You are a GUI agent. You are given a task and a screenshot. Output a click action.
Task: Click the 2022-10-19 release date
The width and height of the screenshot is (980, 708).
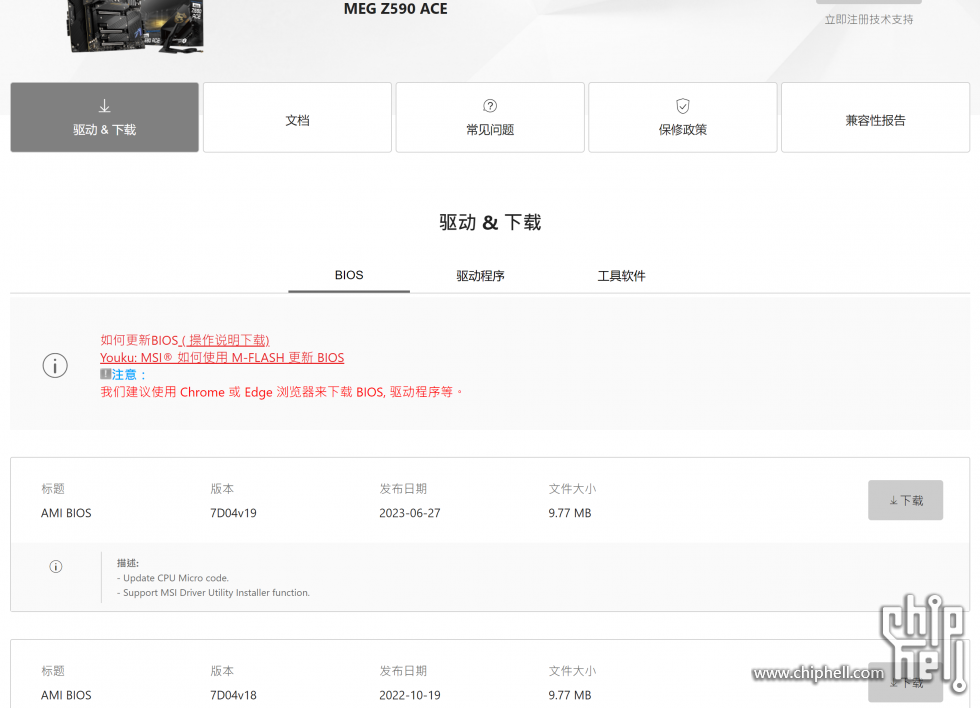[x=410, y=695]
